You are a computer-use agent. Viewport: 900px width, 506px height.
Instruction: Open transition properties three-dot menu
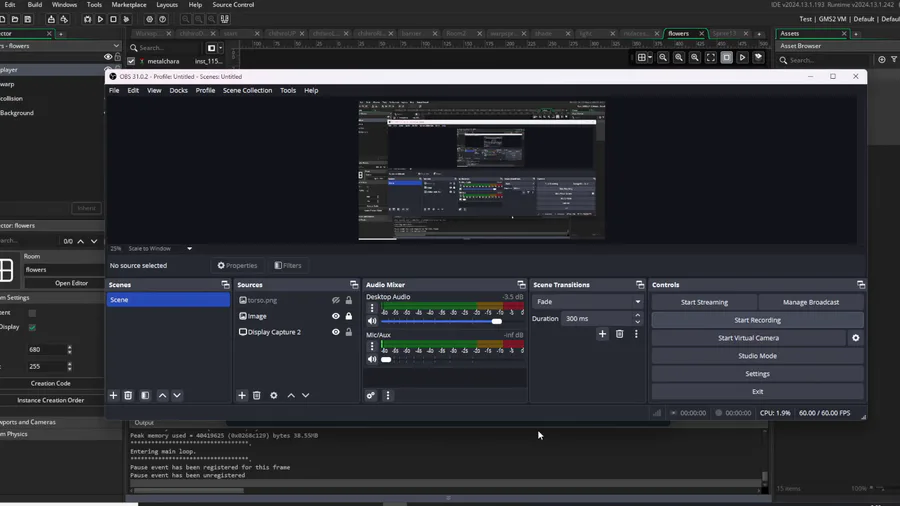(x=636, y=334)
